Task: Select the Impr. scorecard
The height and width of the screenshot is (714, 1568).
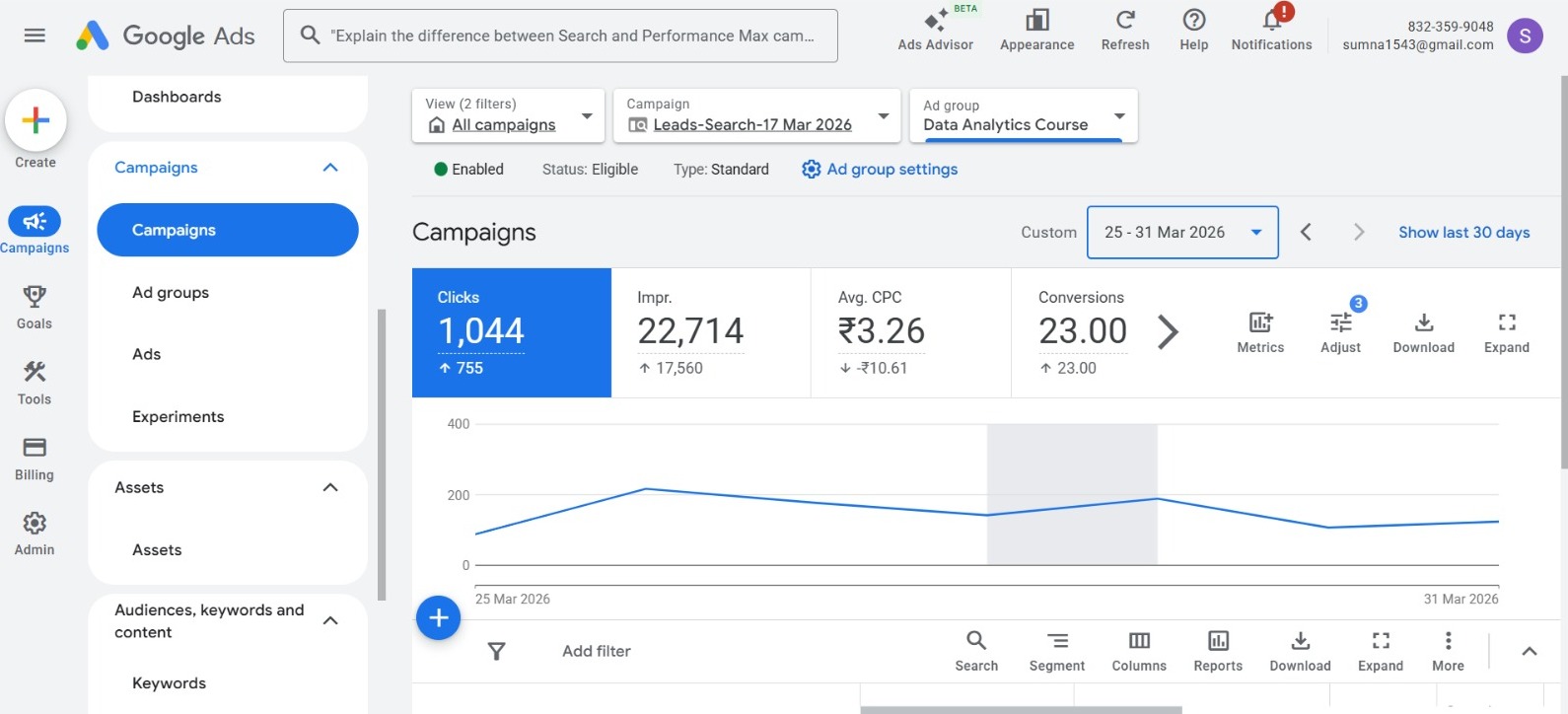Action: (711, 332)
